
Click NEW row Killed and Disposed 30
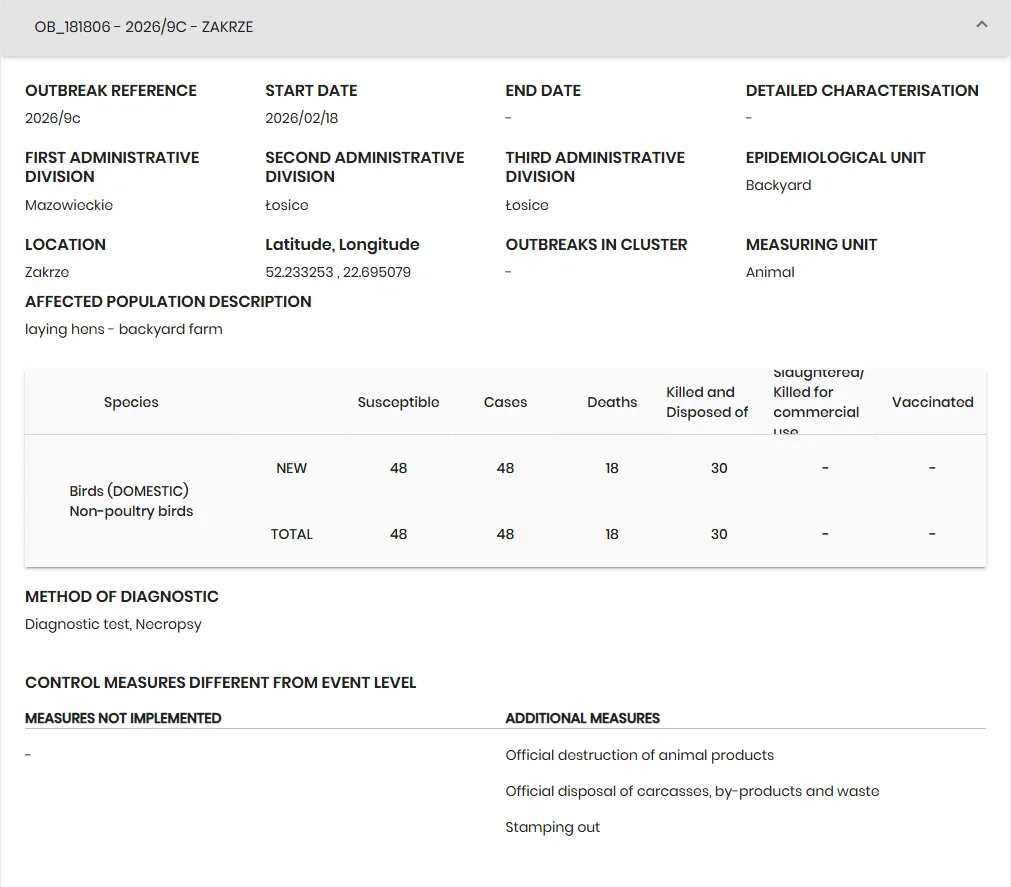click(x=719, y=469)
